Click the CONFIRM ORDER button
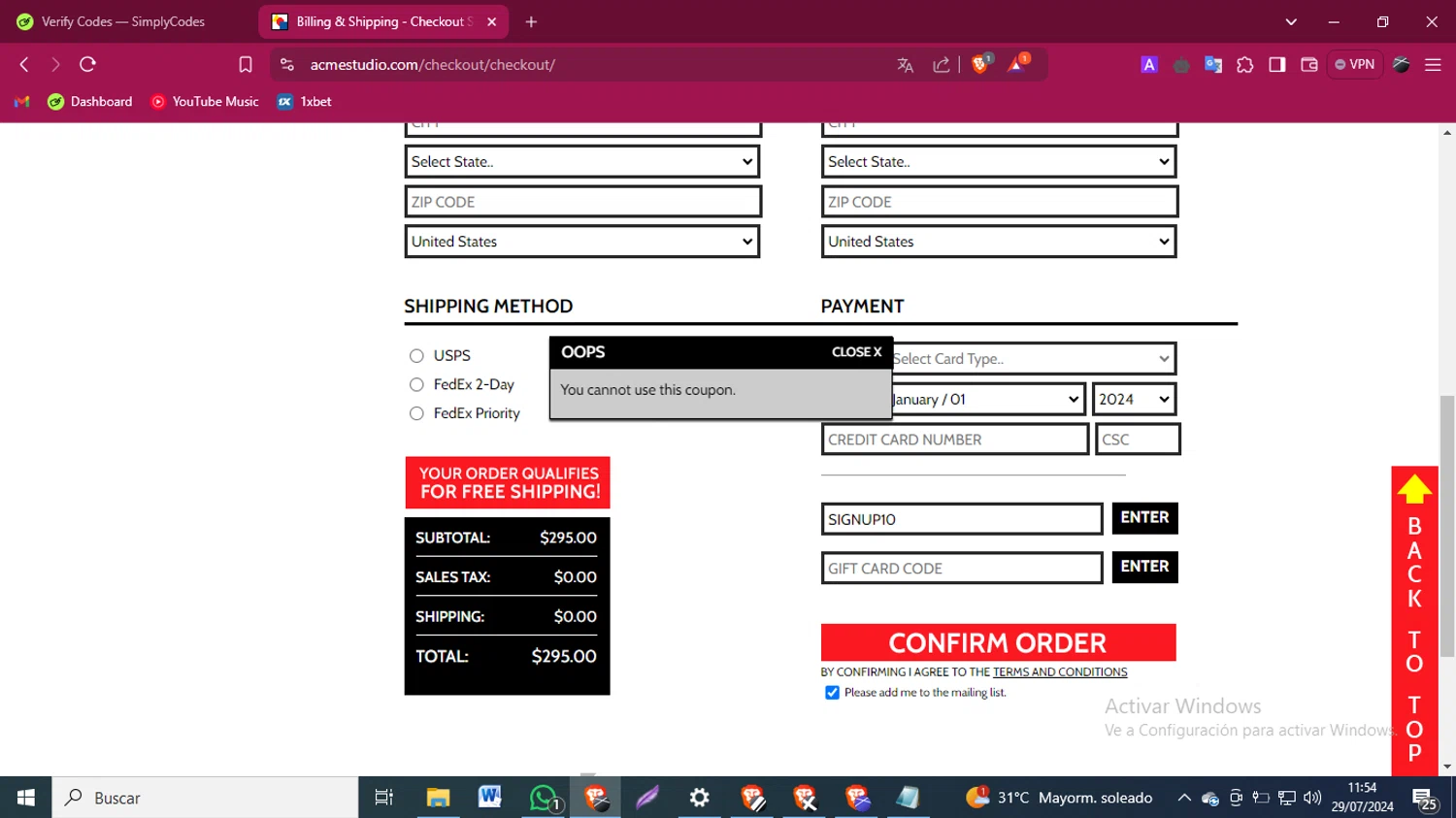The image size is (1456, 818). 998,642
